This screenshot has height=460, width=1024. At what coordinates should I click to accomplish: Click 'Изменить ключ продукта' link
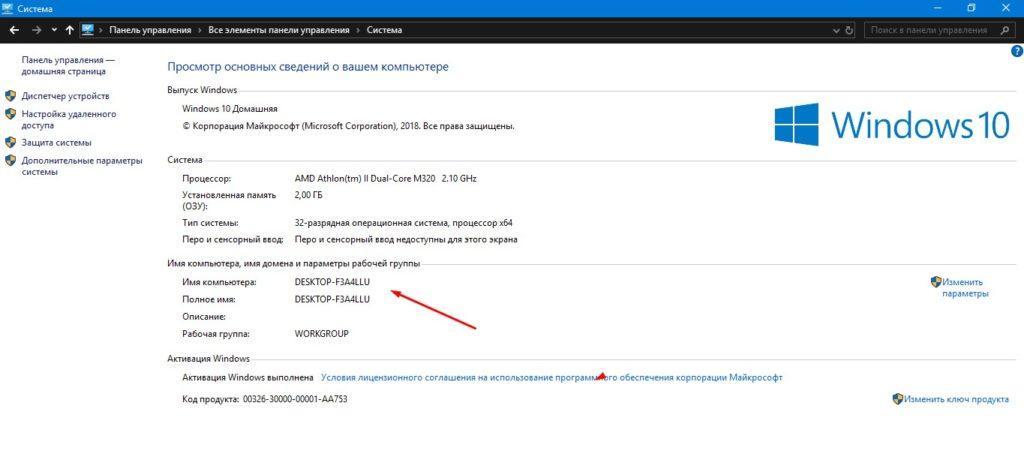[x=957, y=399]
